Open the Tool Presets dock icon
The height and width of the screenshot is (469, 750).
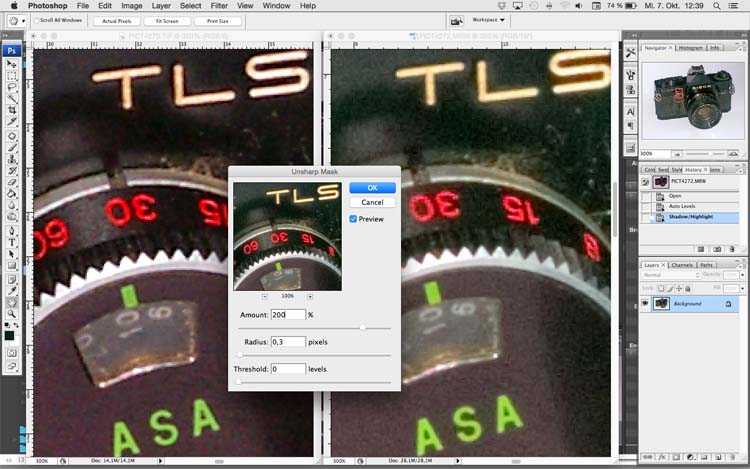click(630, 52)
